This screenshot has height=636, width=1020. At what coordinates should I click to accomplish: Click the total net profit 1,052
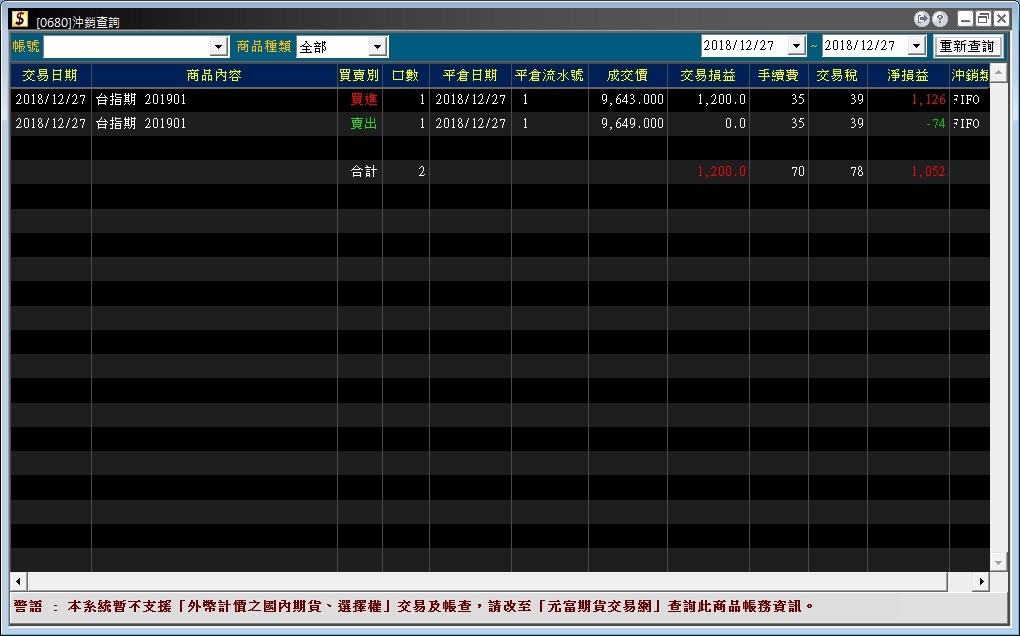928,172
